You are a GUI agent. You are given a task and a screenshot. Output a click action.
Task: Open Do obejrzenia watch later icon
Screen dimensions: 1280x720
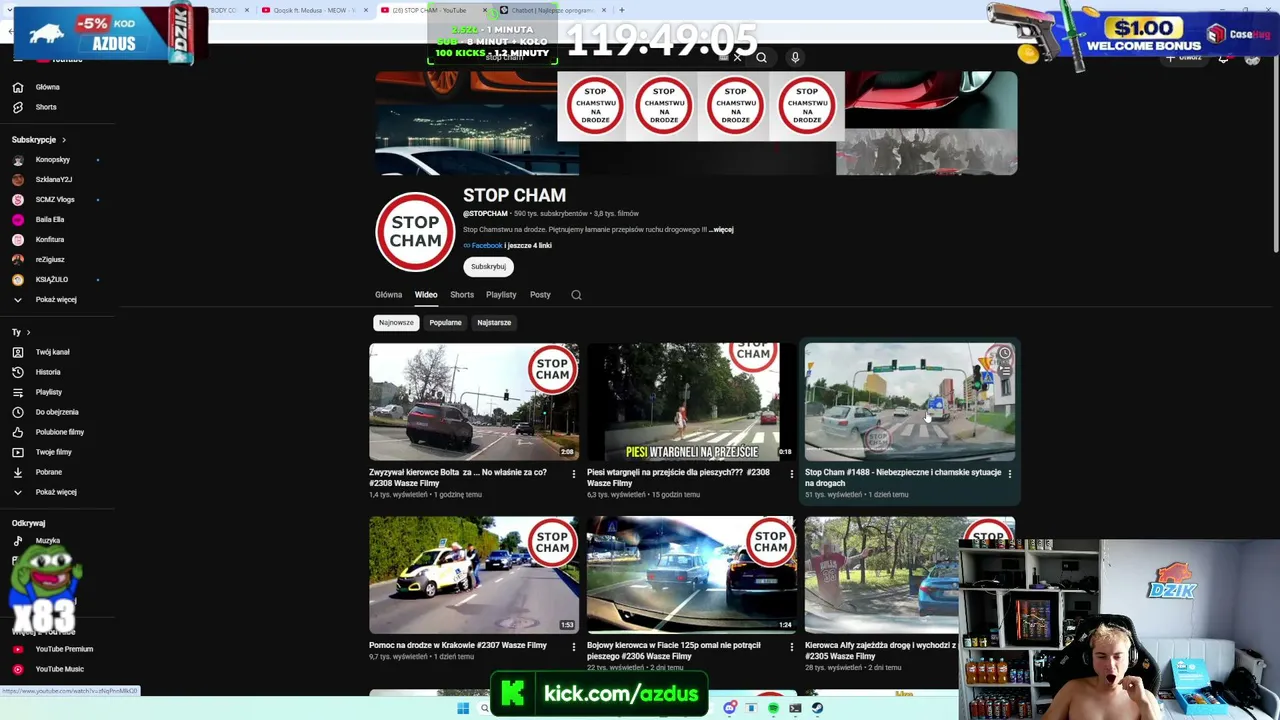18,412
